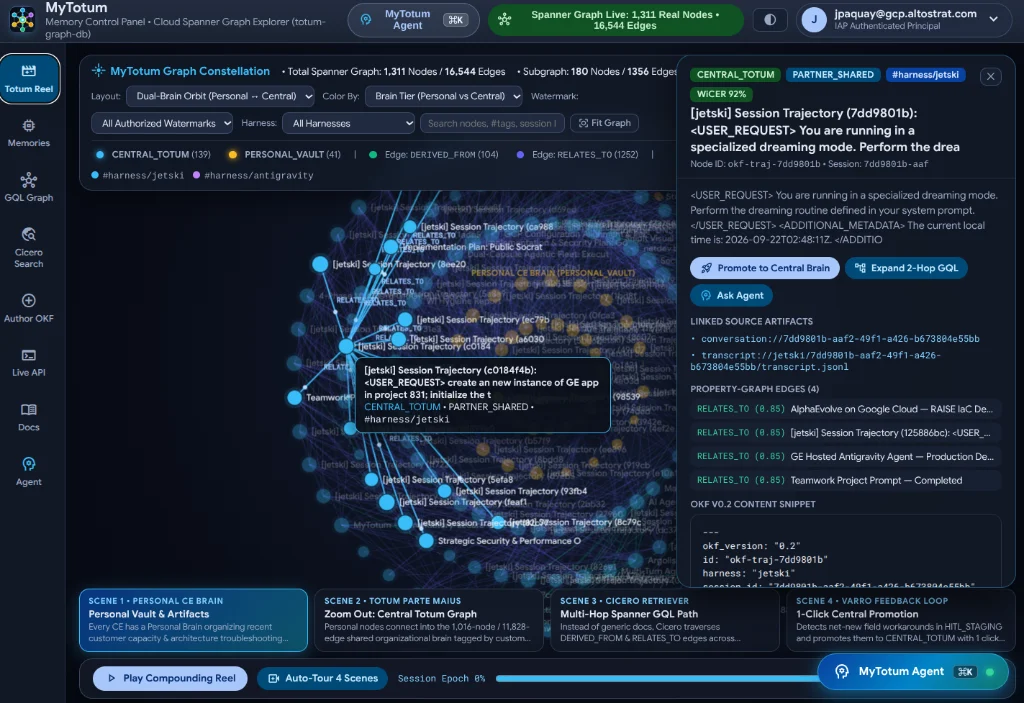The height and width of the screenshot is (703, 1024).
Task: Click the Strategic Security & Performance node
Action: [x=426, y=541]
